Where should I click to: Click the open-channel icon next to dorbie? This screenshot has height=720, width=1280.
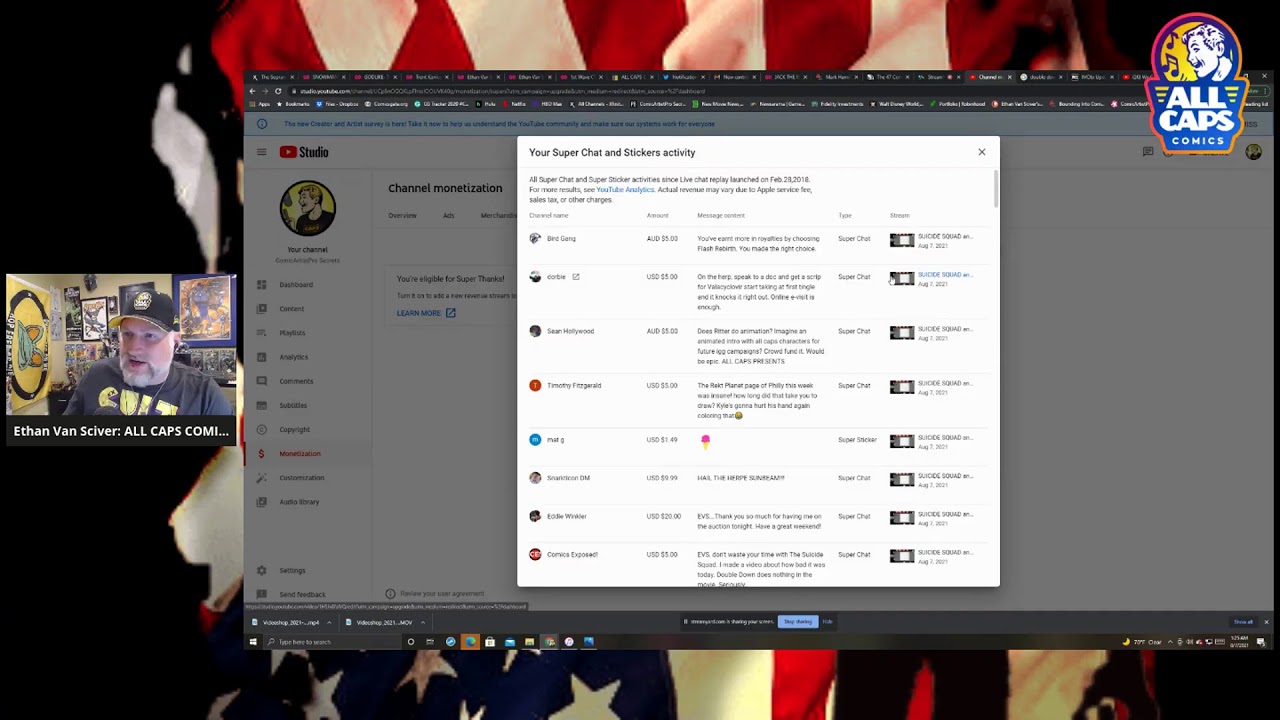[x=575, y=277]
